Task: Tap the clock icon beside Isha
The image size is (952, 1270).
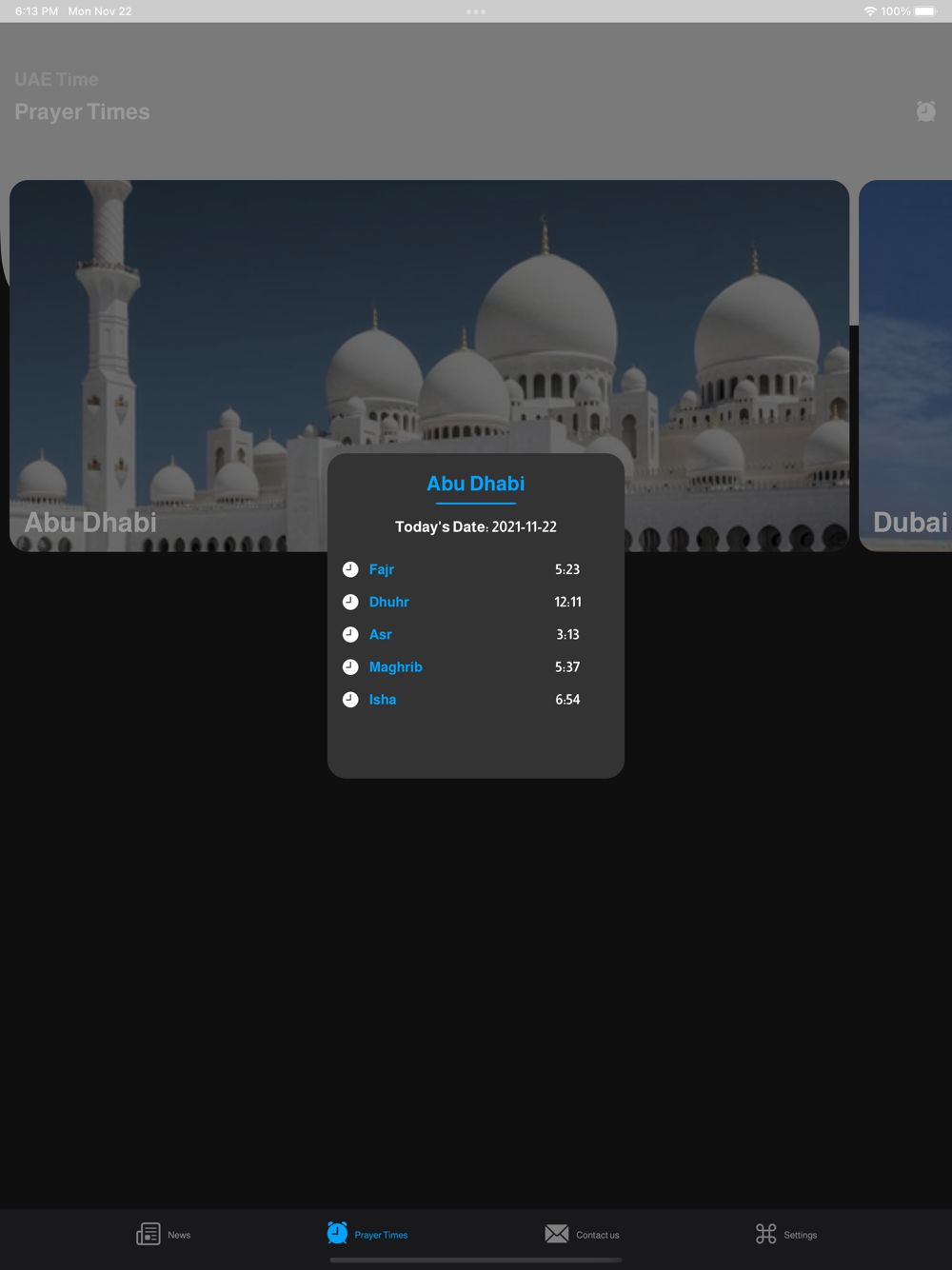Action: click(350, 699)
